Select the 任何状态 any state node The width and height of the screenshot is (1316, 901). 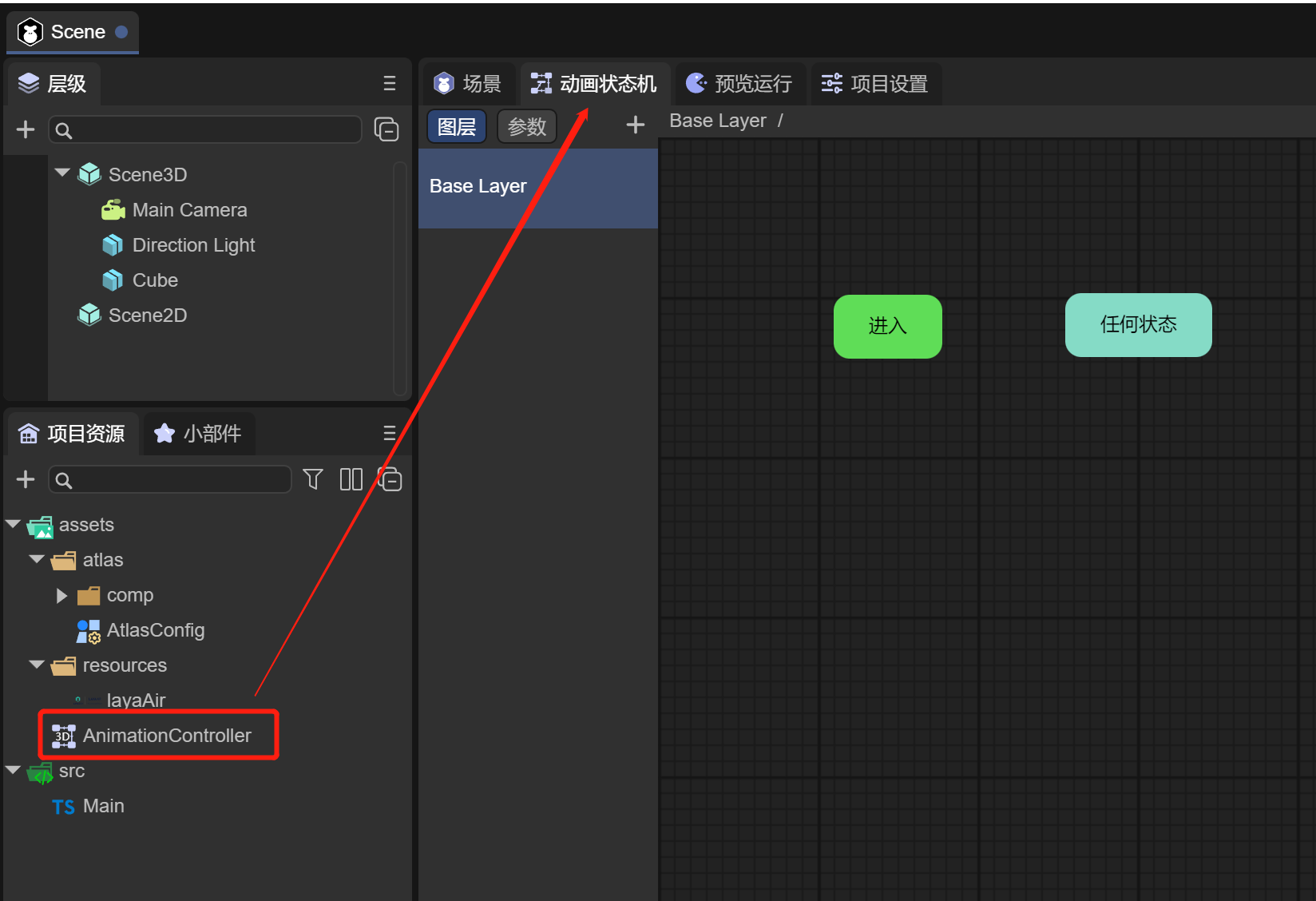1138,324
